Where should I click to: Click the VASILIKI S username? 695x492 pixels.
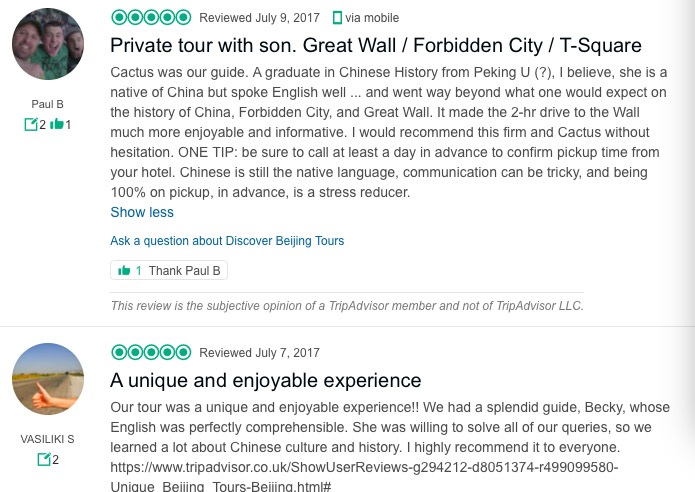pyautogui.click(x=47, y=439)
